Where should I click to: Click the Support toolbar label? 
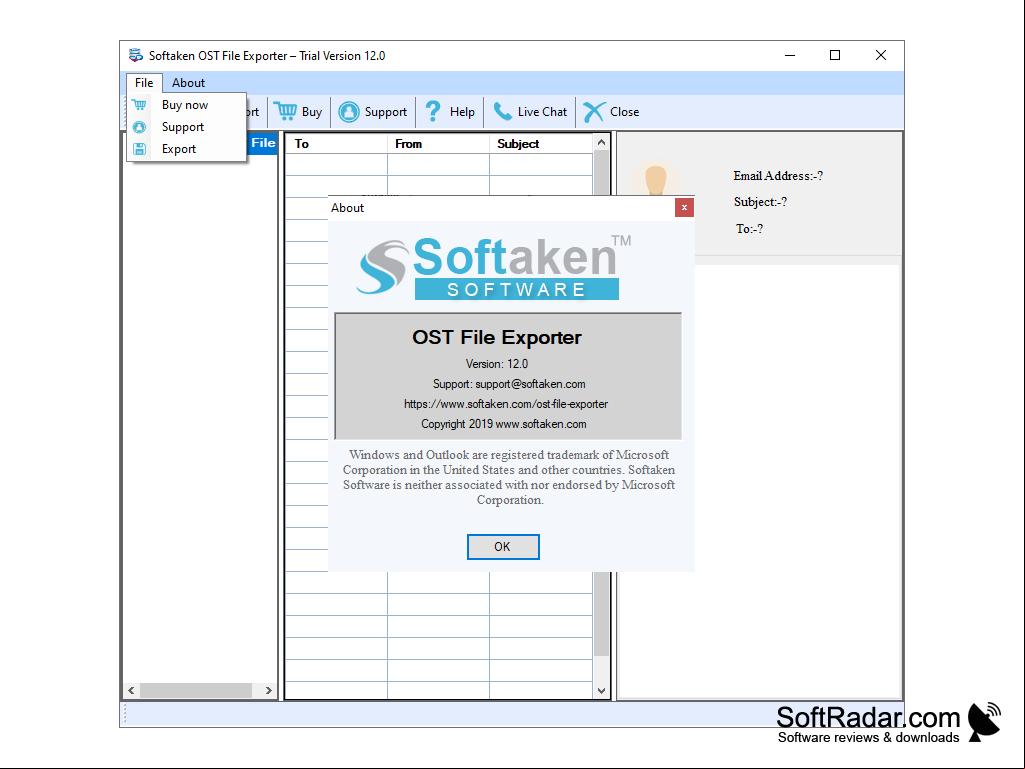(386, 112)
